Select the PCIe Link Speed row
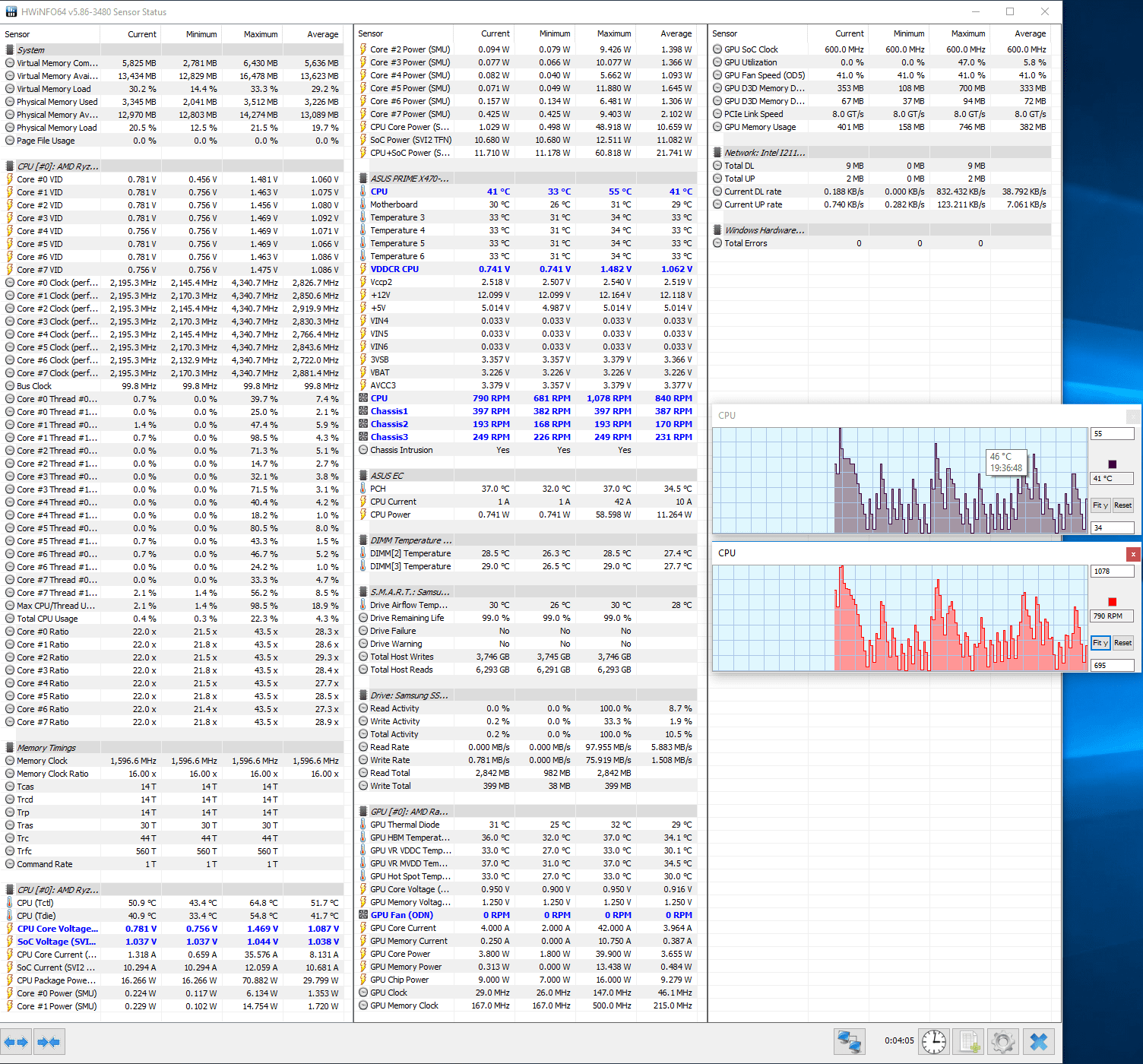The height and width of the screenshot is (1064, 1143). click(x=881, y=114)
